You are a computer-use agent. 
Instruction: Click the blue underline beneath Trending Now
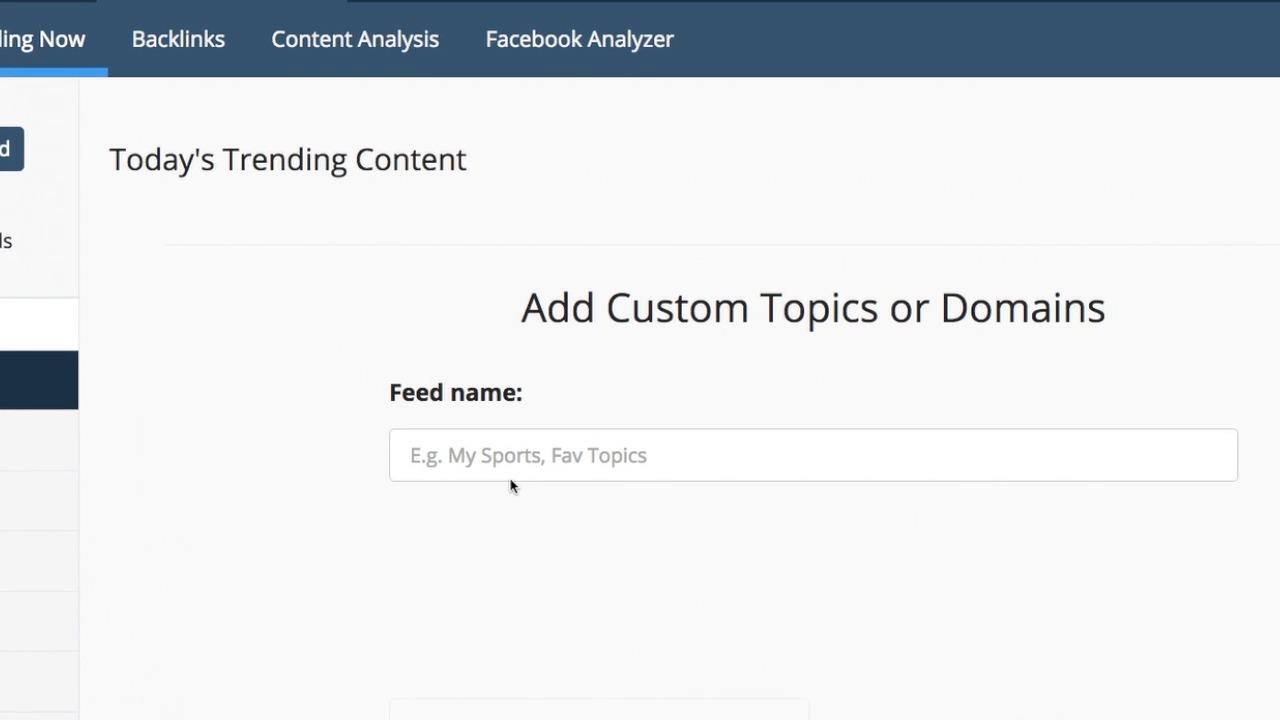pos(53,73)
